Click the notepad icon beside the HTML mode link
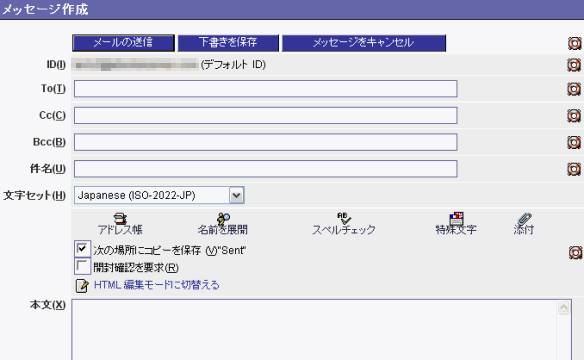 click(x=82, y=286)
